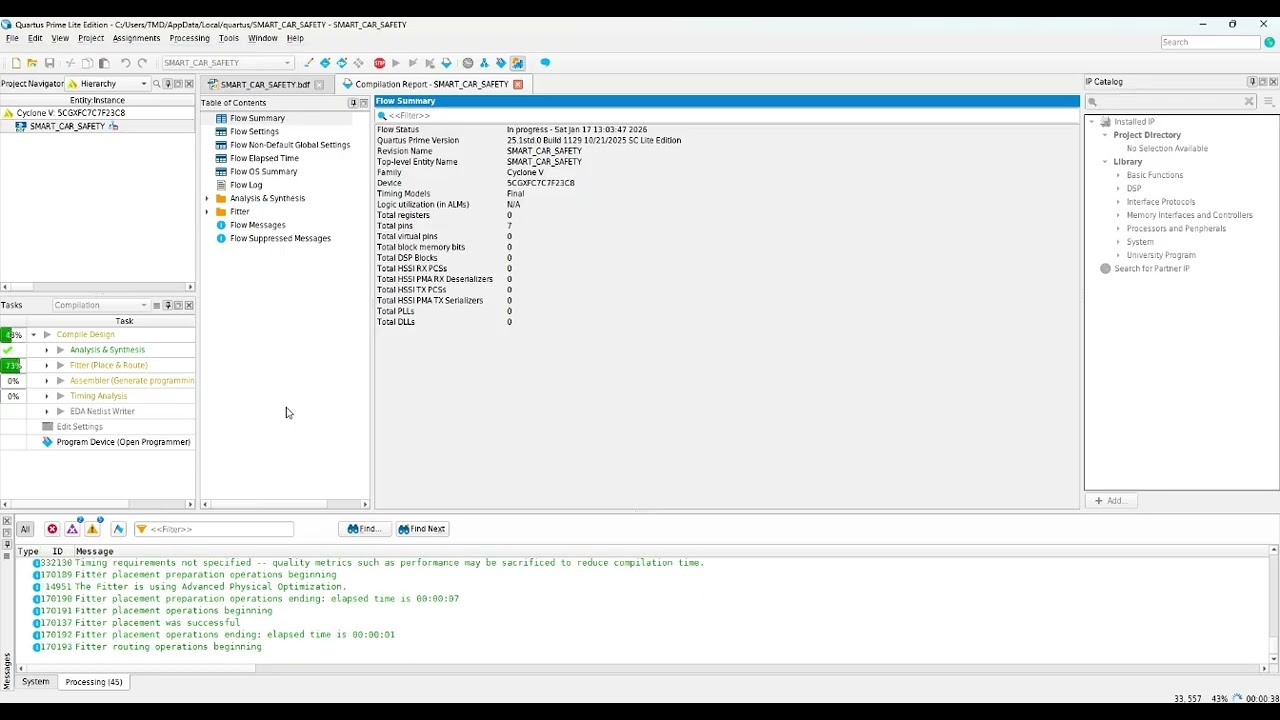Collapse the Compile Design task
The width and height of the screenshot is (1280, 720).
[x=33, y=335]
